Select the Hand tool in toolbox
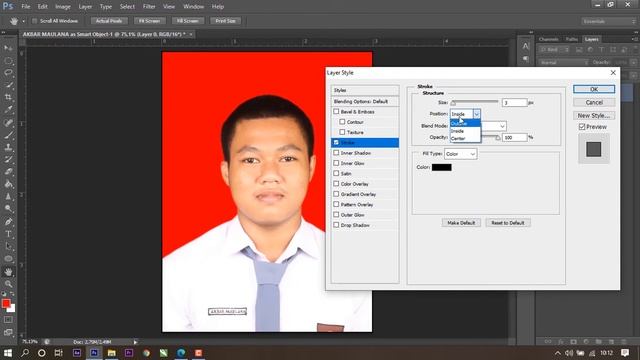 point(8,271)
